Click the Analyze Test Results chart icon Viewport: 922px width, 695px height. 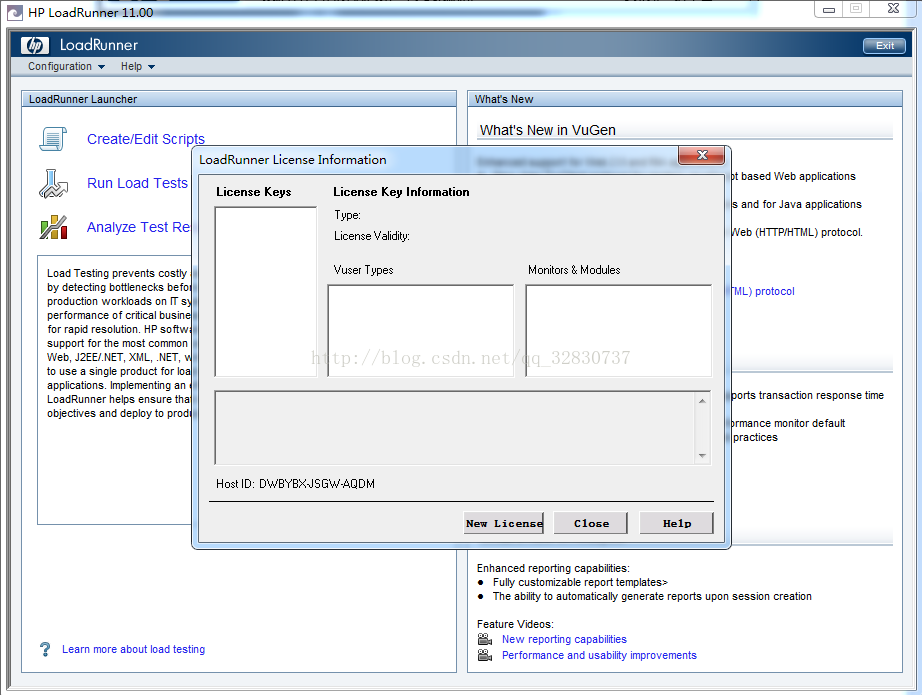coord(54,228)
